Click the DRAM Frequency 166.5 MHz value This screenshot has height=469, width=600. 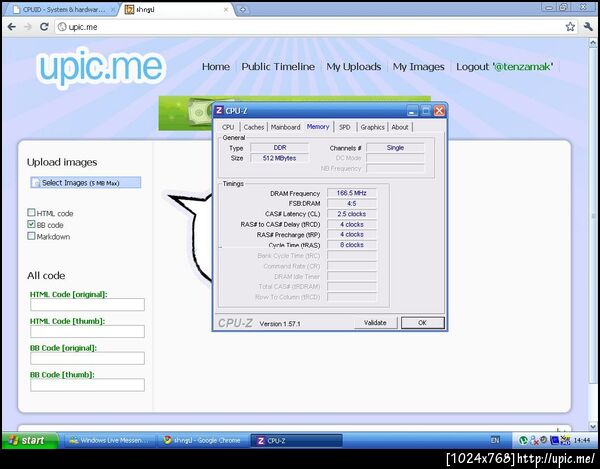click(x=352, y=193)
